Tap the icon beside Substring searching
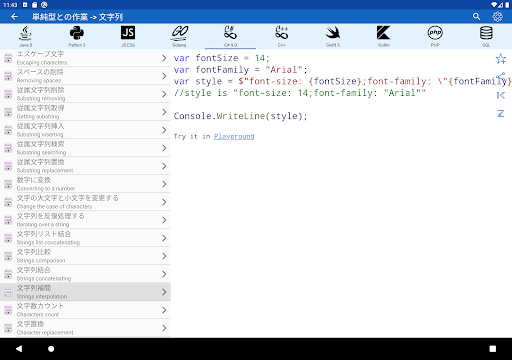Screen dimensions: 512x360 click(x=8, y=148)
